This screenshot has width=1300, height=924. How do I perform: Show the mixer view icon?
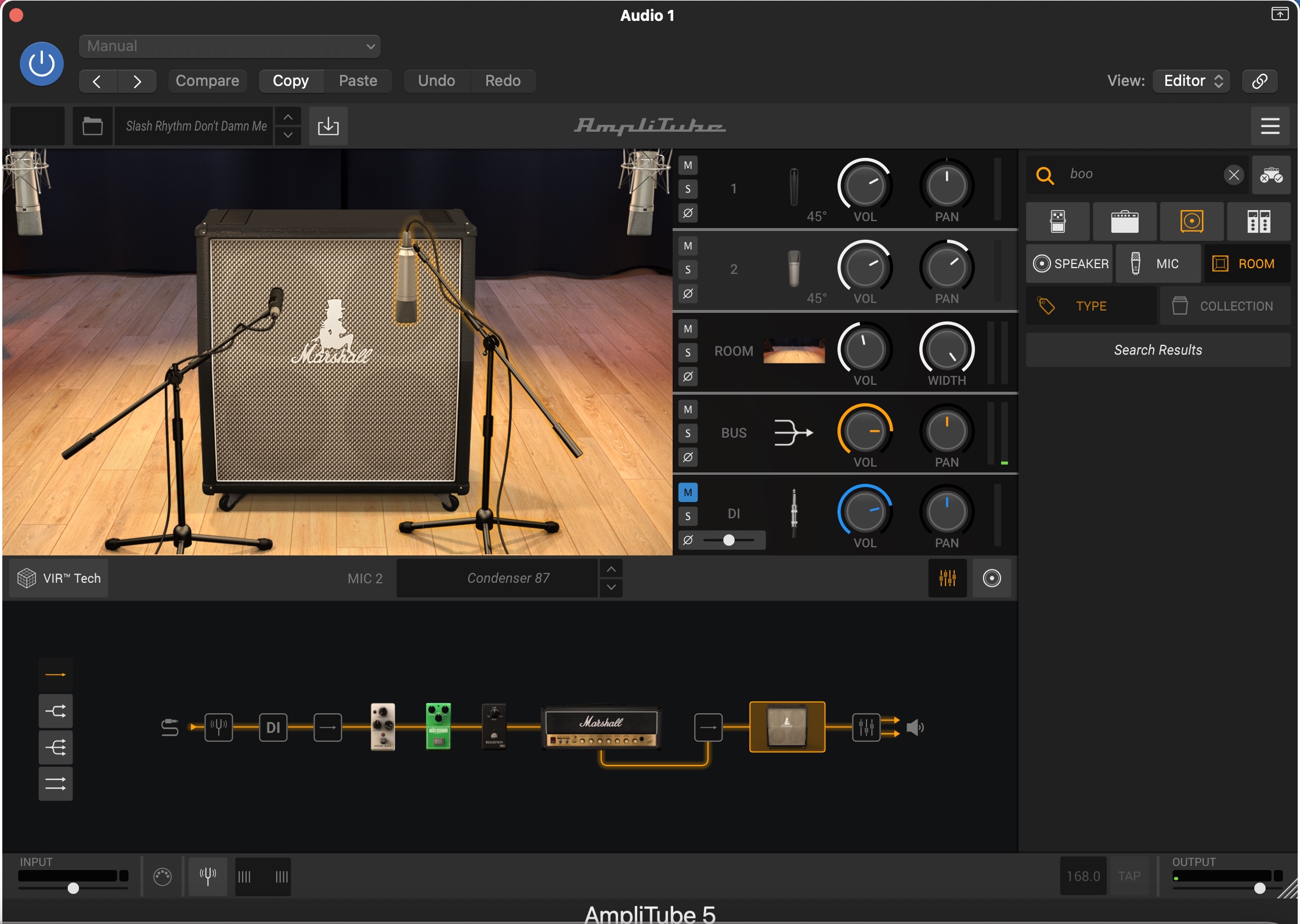pos(947,578)
